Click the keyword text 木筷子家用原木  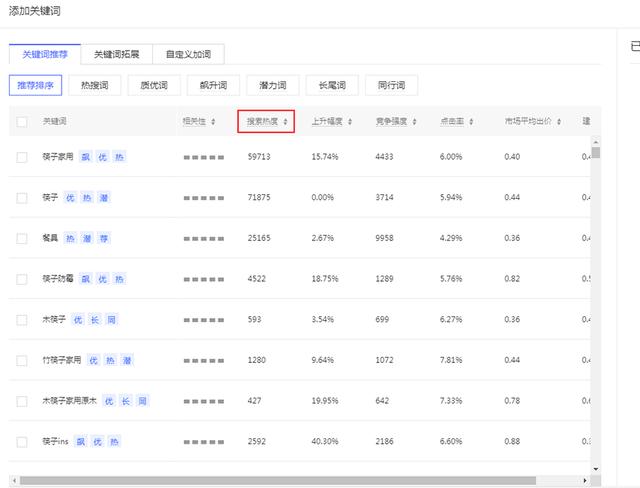[69, 401]
